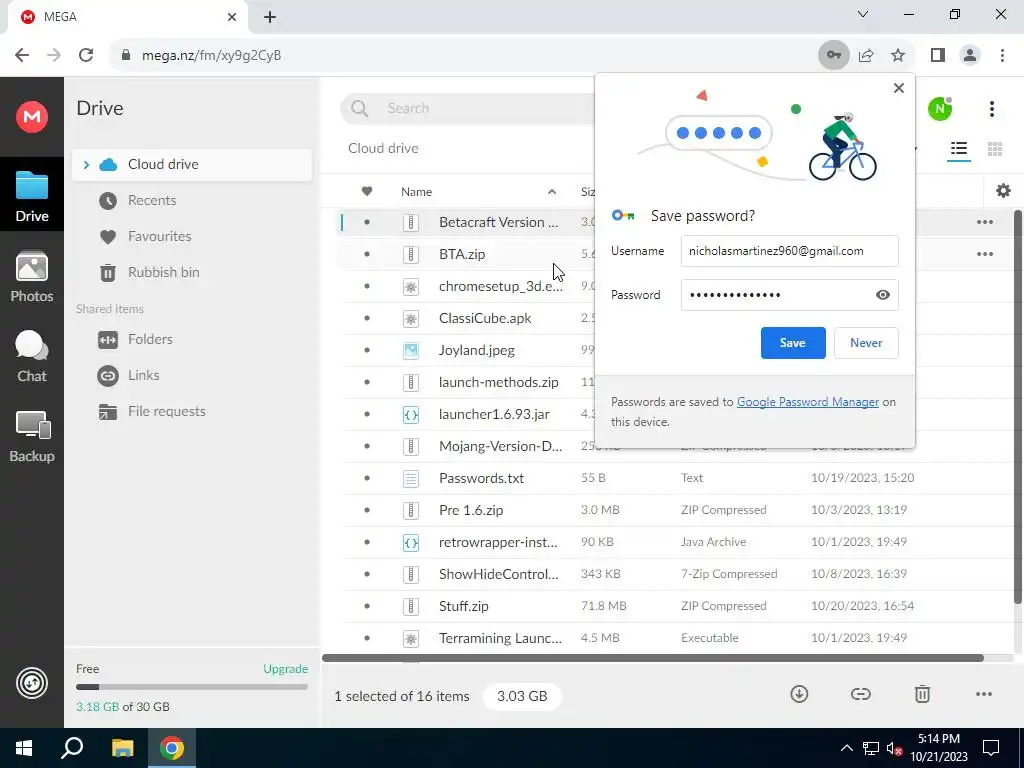Open the Chrome tab search chevron

tap(863, 14)
